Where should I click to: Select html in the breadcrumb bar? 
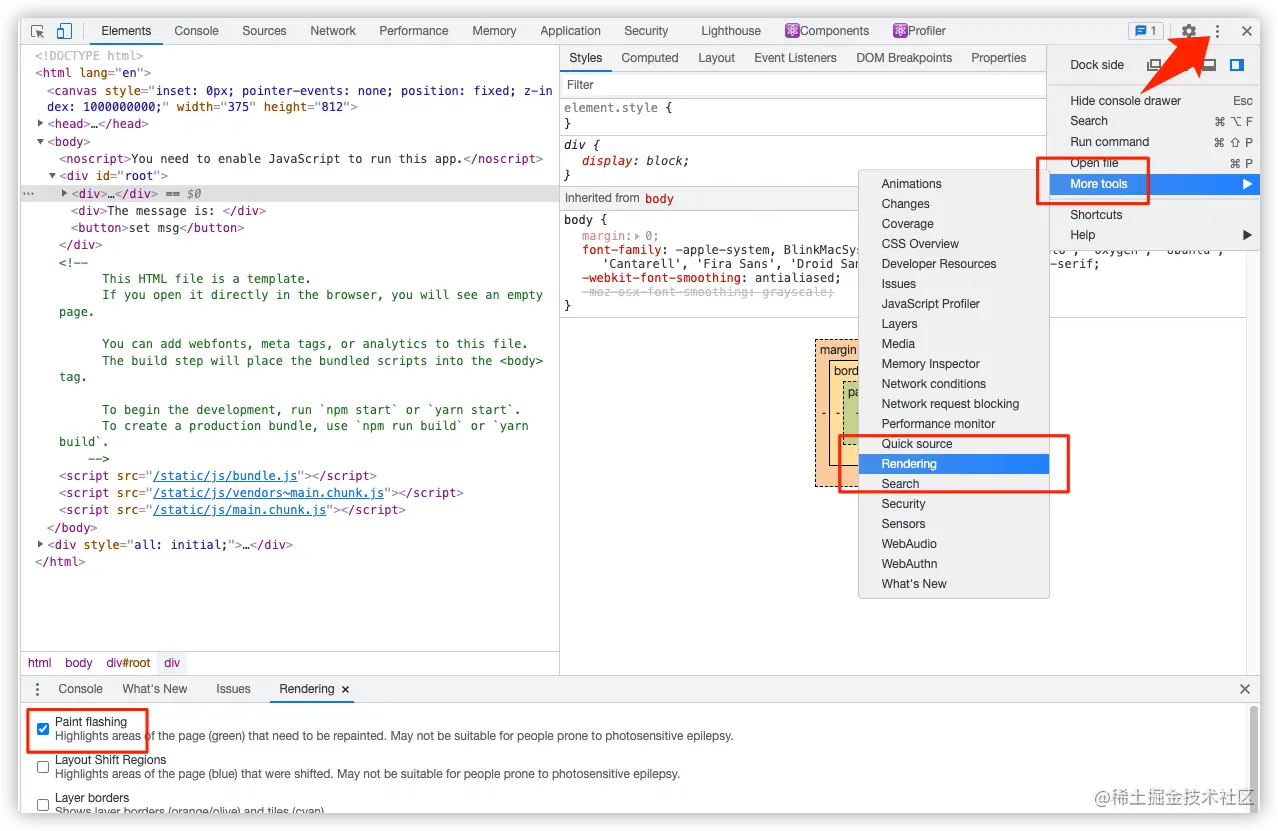40,663
